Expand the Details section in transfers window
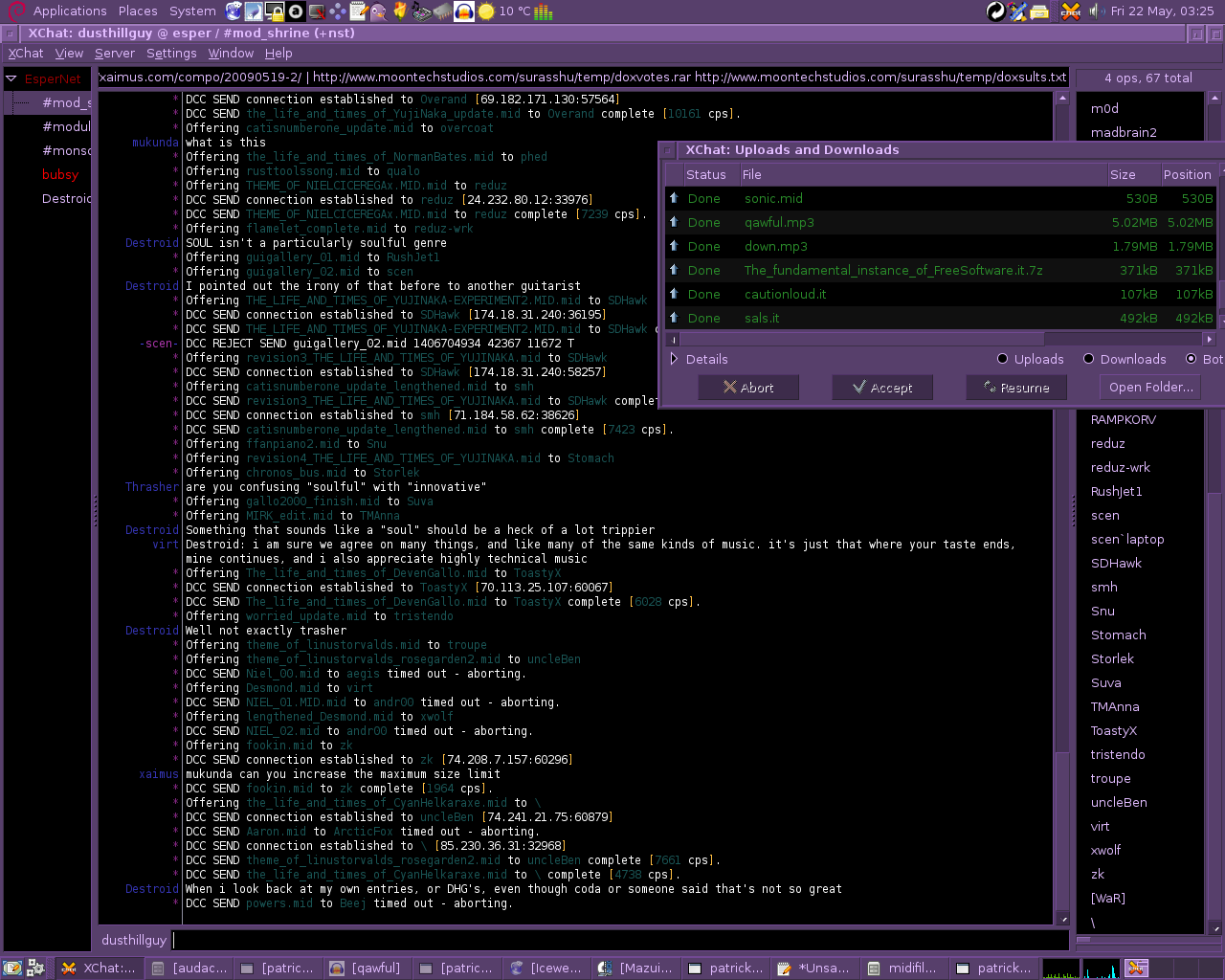1225x980 pixels. click(675, 359)
